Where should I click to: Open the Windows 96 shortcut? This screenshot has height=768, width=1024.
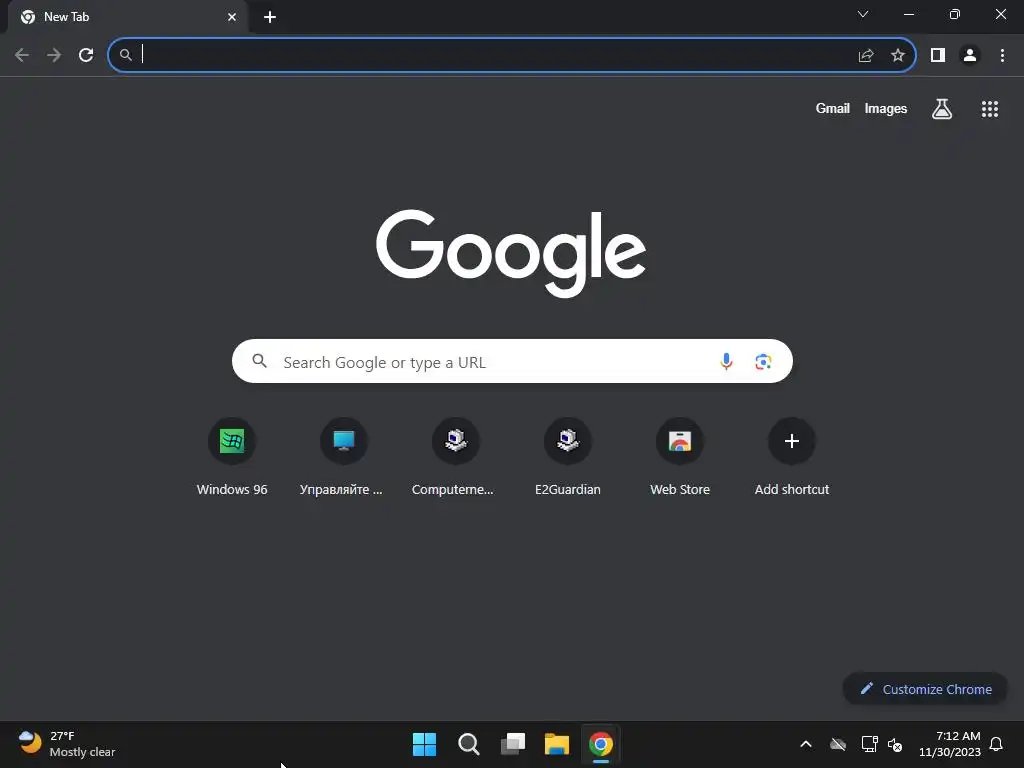click(x=232, y=456)
